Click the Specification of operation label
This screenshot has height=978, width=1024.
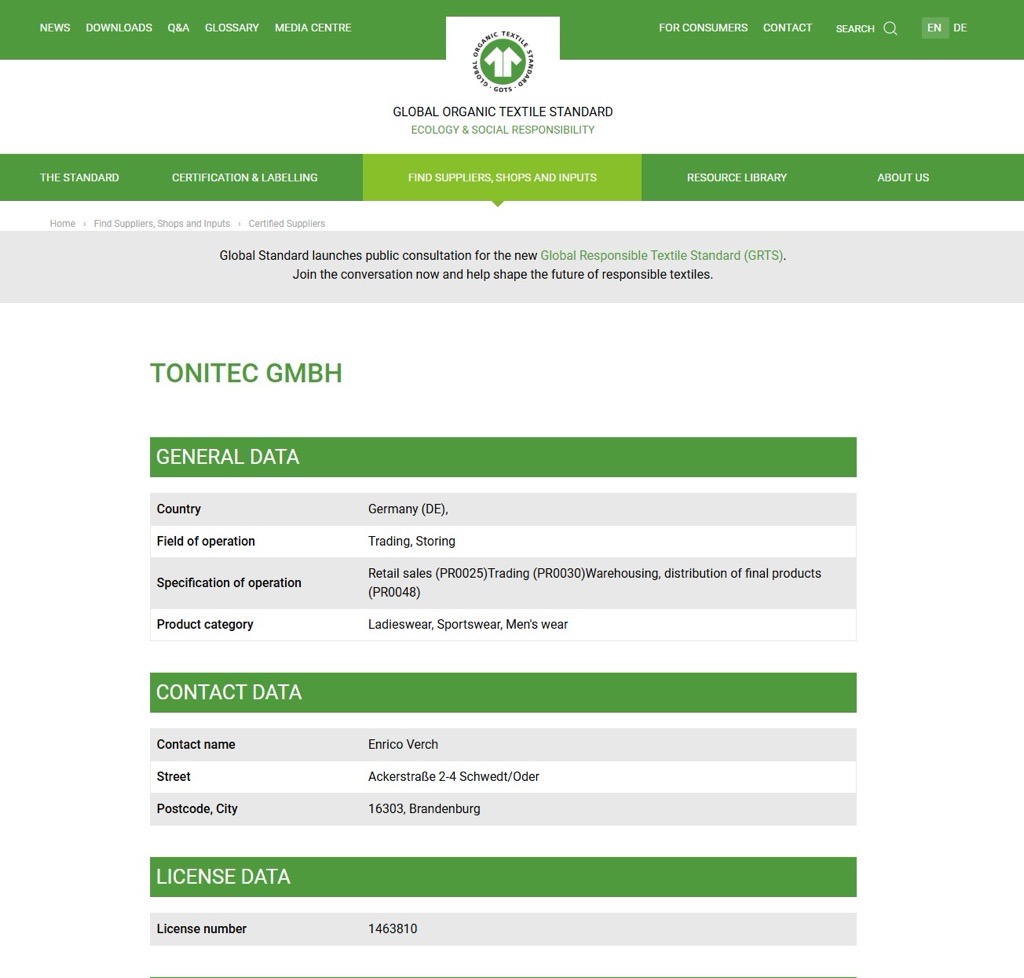pos(229,583)
